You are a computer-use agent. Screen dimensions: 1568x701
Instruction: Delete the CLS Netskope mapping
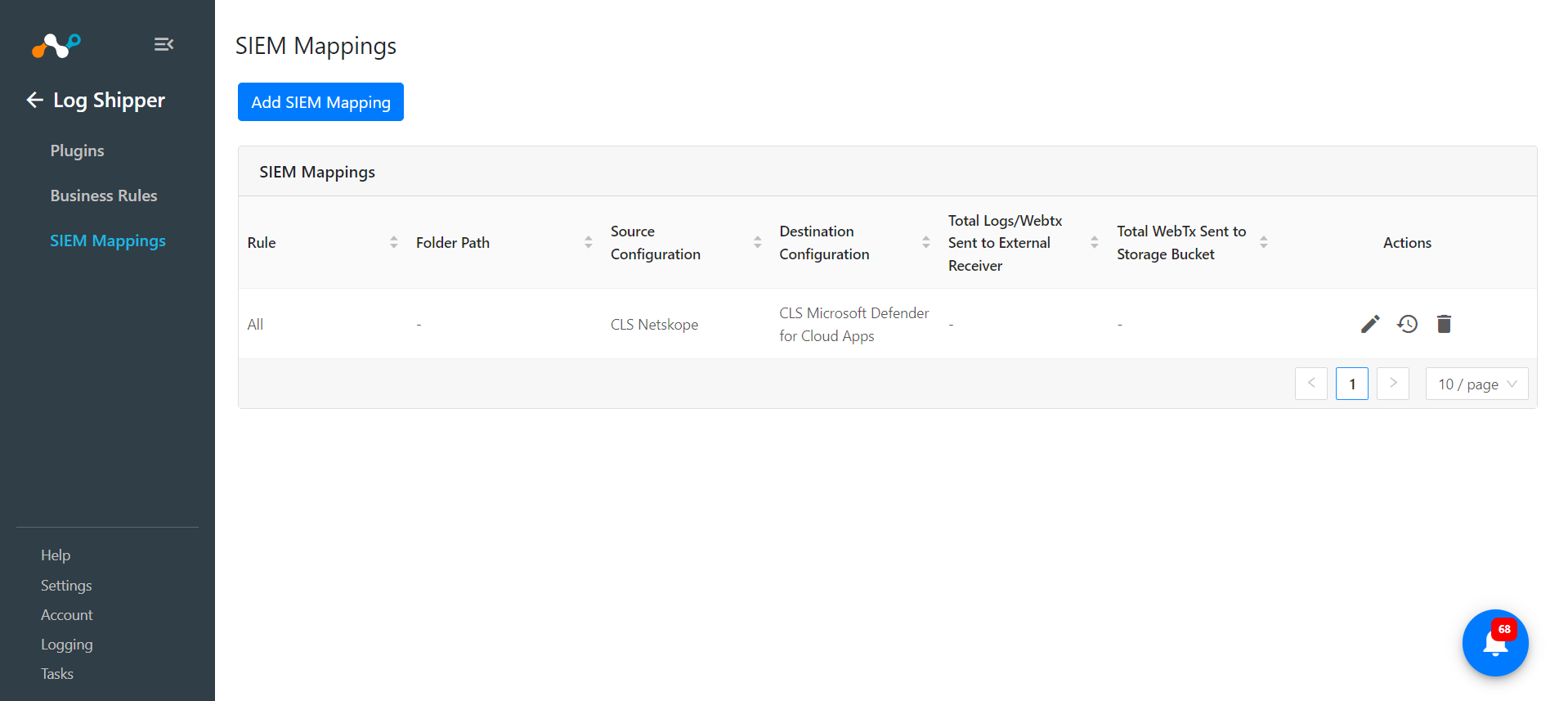(1444, 324)
